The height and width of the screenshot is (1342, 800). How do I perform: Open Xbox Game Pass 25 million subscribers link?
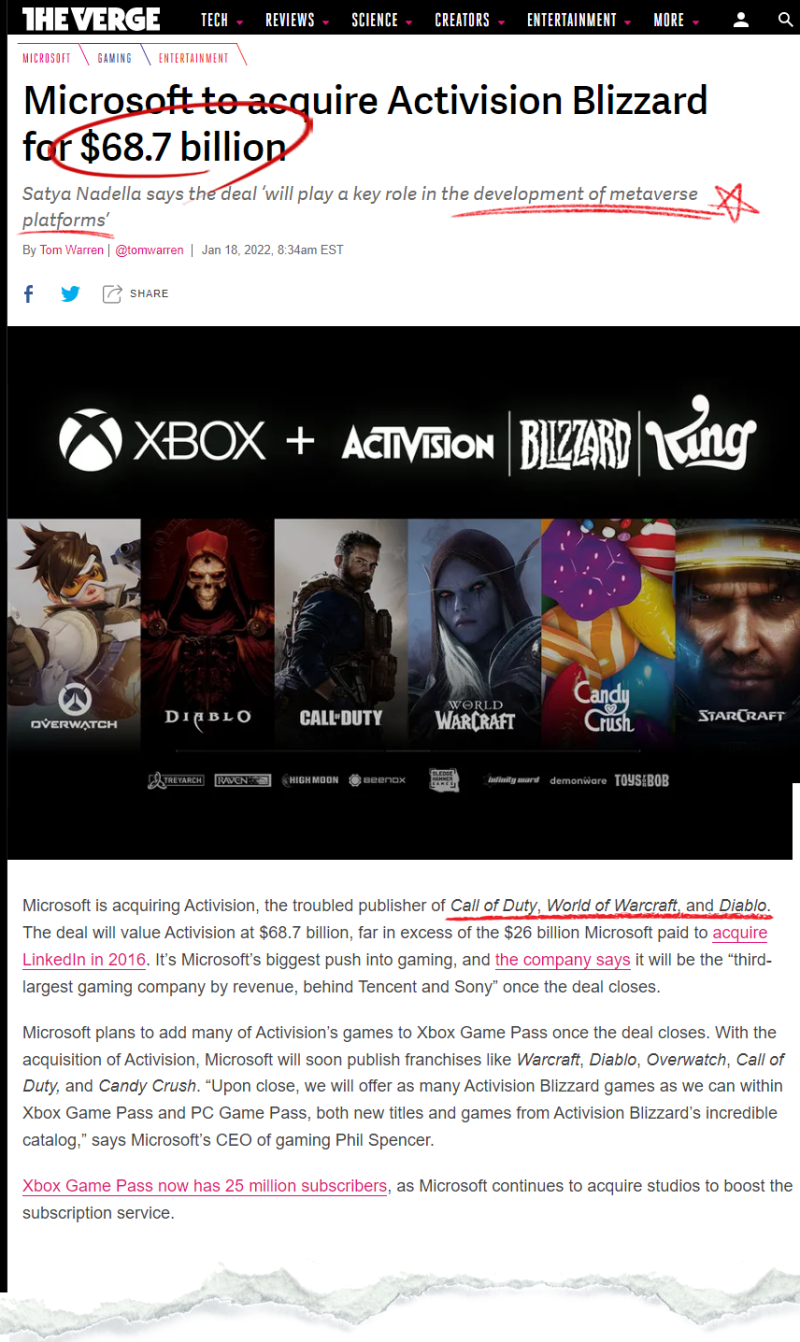click(205, 1186)
